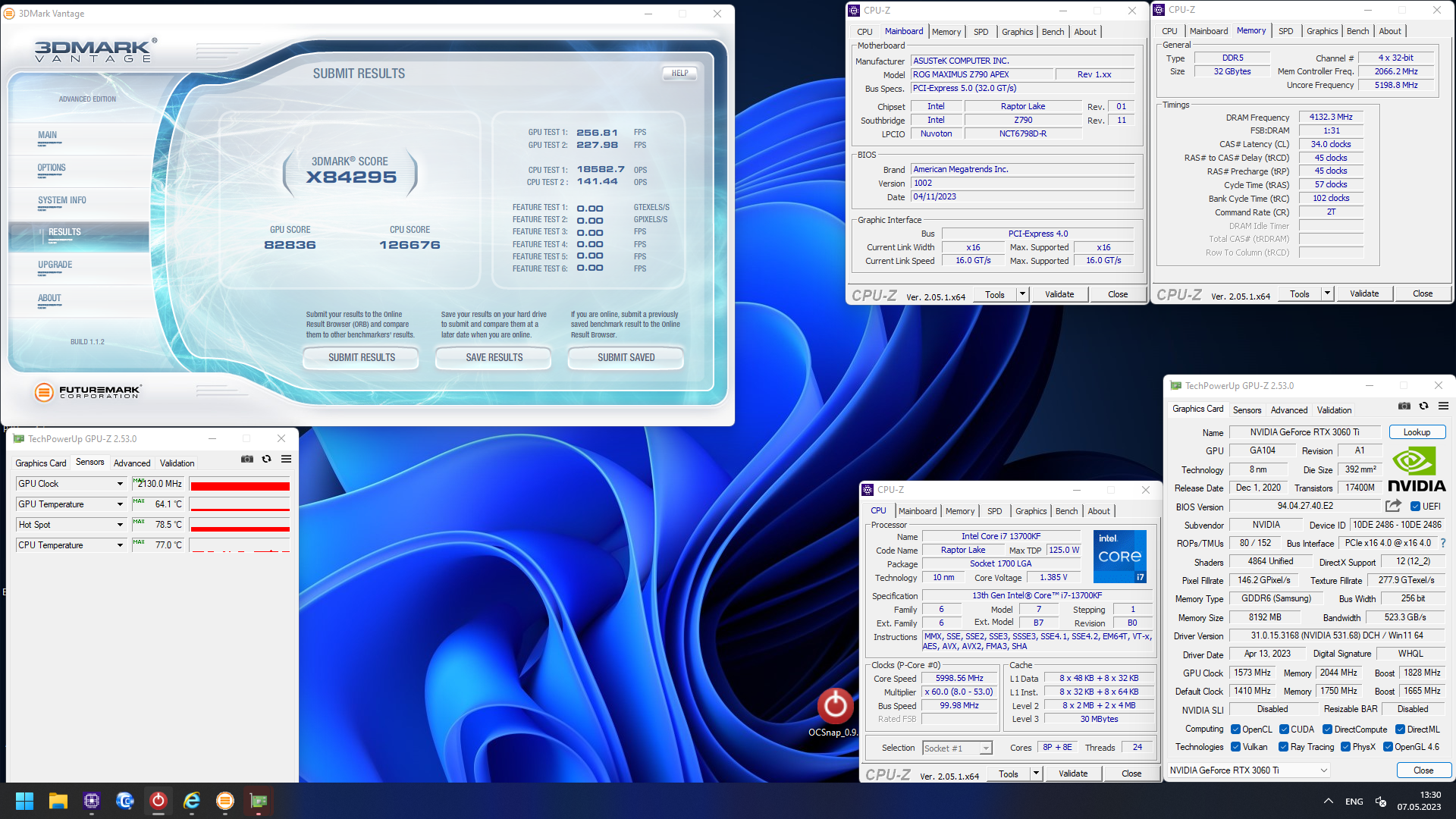Screen dimensions: 1456x819
Task: Click the Futuremark Corporation logo
Action: pos(88,392)
